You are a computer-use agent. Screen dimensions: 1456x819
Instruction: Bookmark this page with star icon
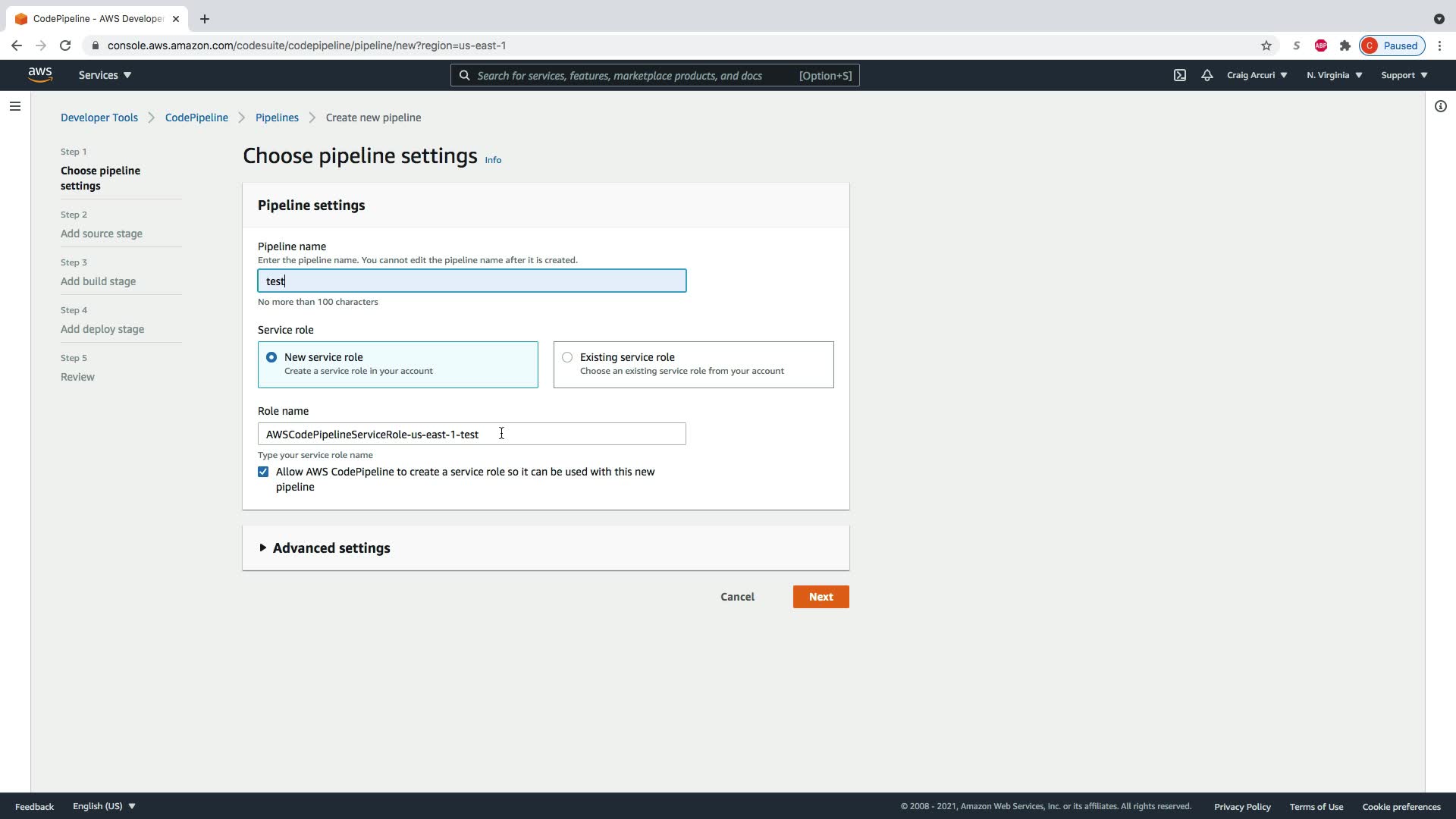click(x=1266, y=45)
